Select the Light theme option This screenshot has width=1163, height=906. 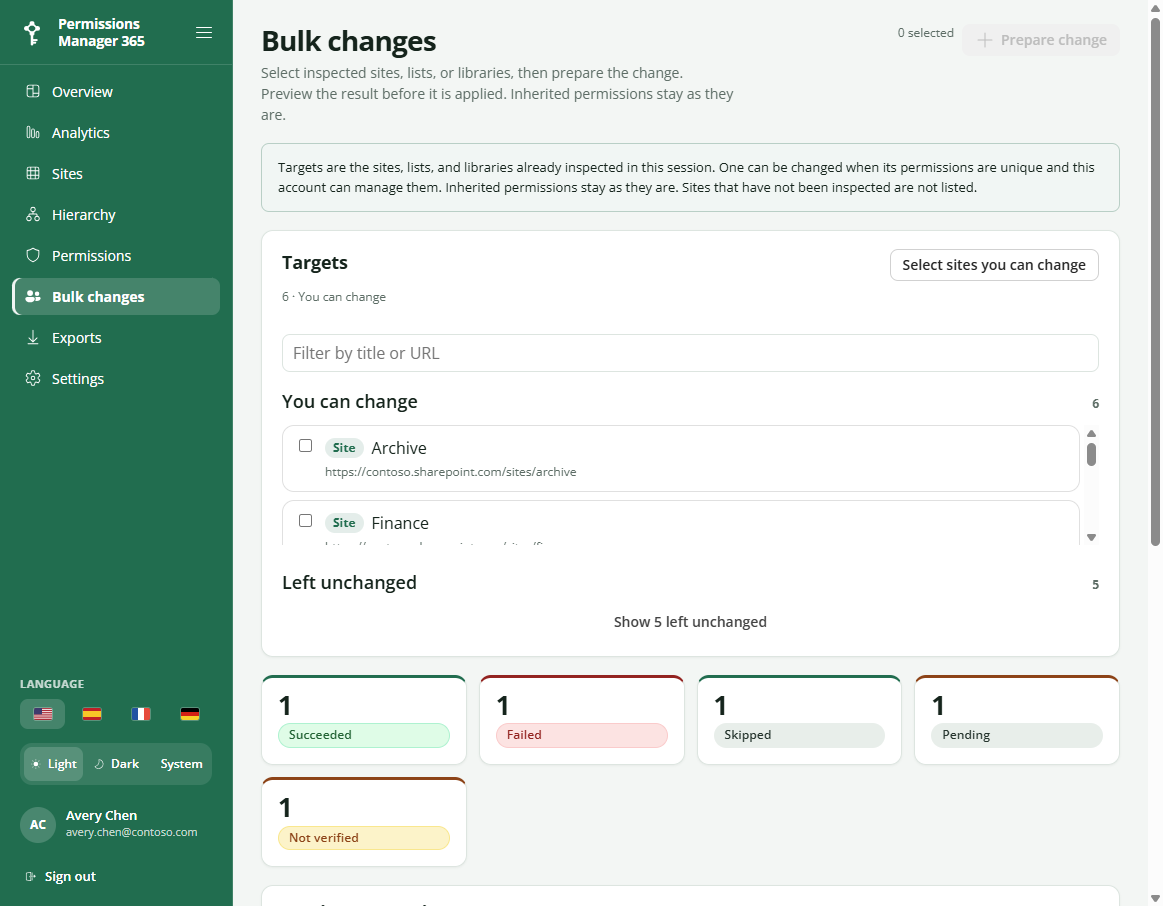point(53,764)
